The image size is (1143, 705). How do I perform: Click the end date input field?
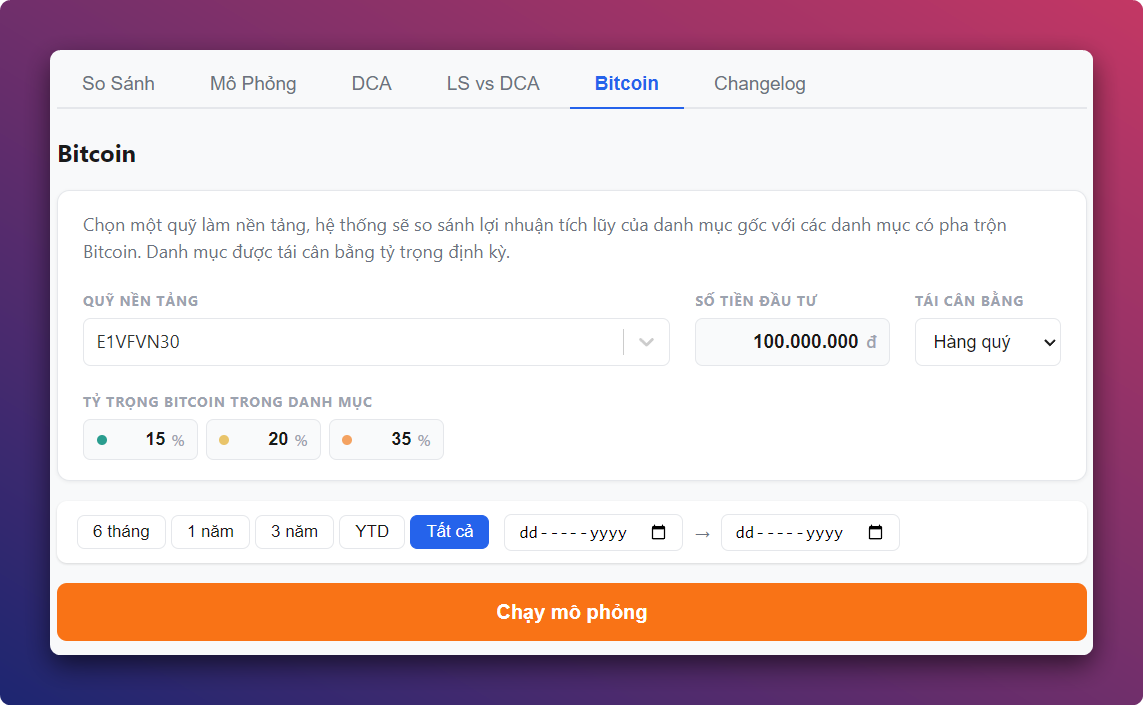click(x=810, y=532)
